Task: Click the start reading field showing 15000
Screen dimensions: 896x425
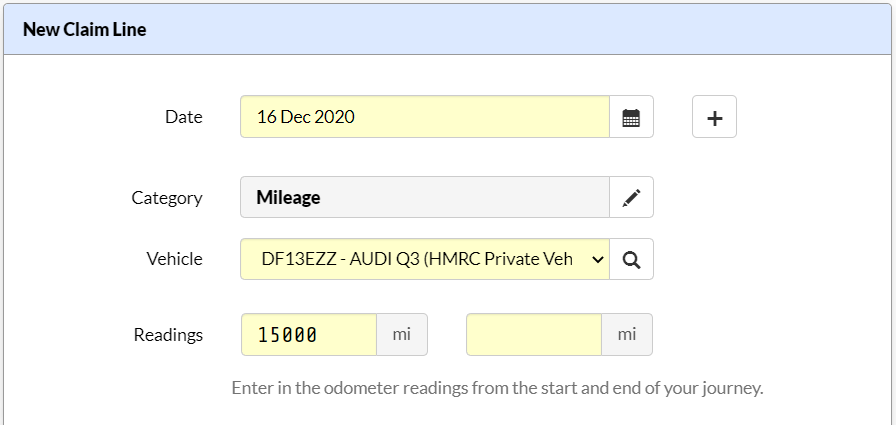Action: [309, 334]
